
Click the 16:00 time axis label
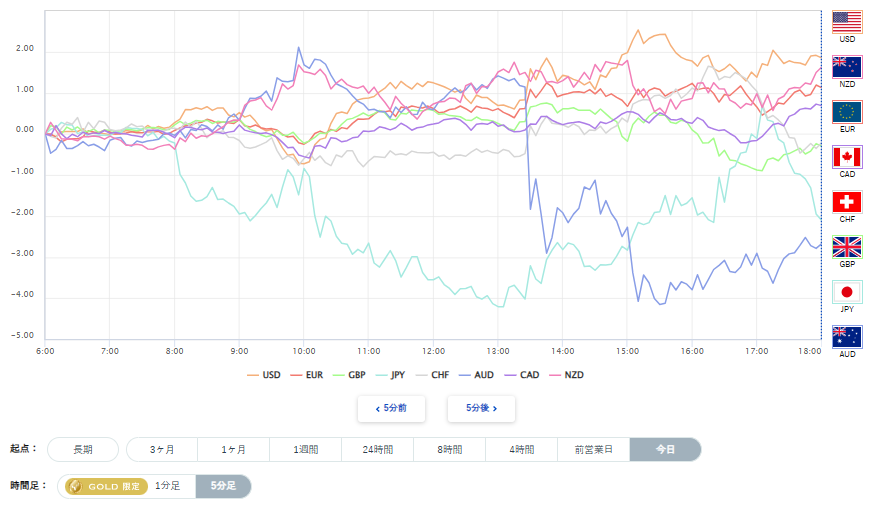pyautogui.click(x=692, y=351)
